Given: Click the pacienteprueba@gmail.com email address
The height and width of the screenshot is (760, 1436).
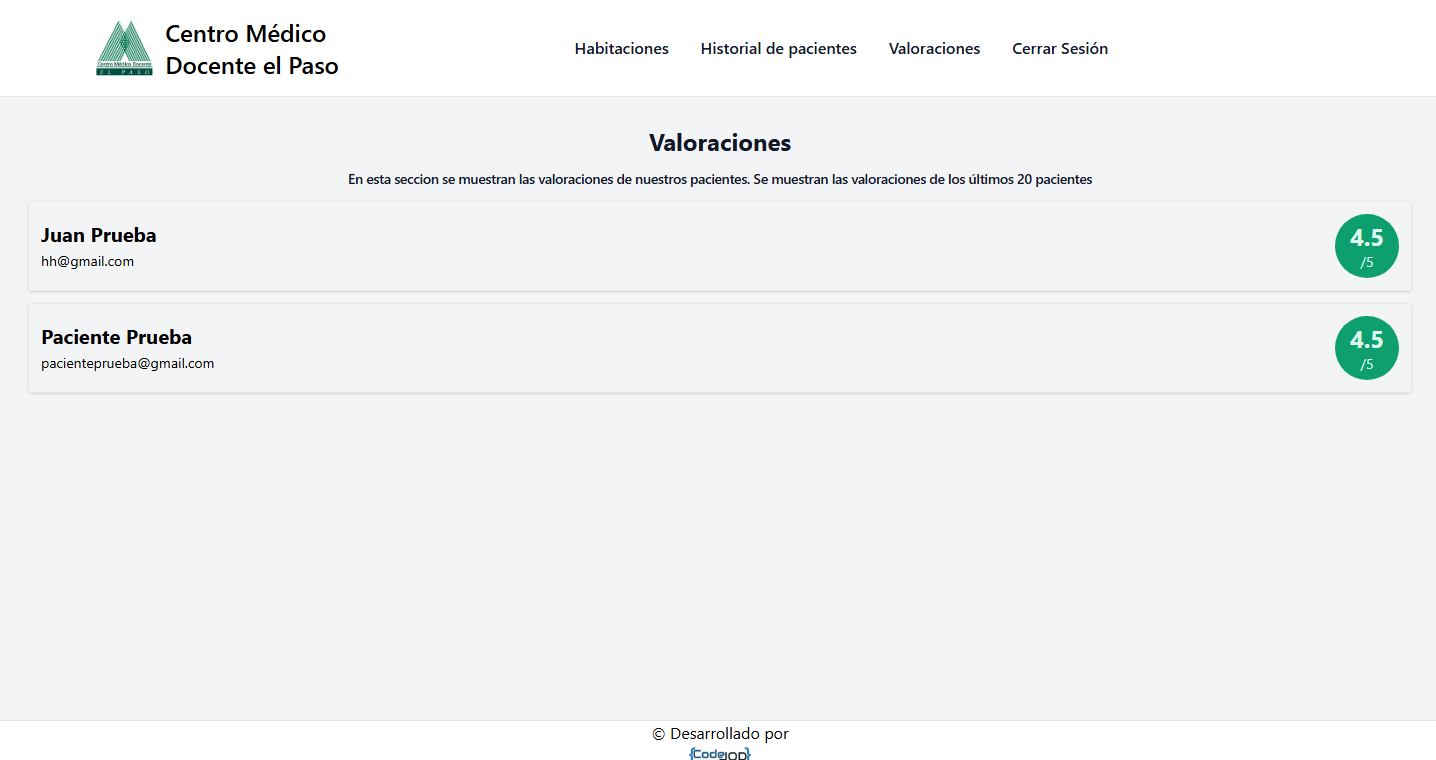Looking at the screenshot, I should (127, 364).
